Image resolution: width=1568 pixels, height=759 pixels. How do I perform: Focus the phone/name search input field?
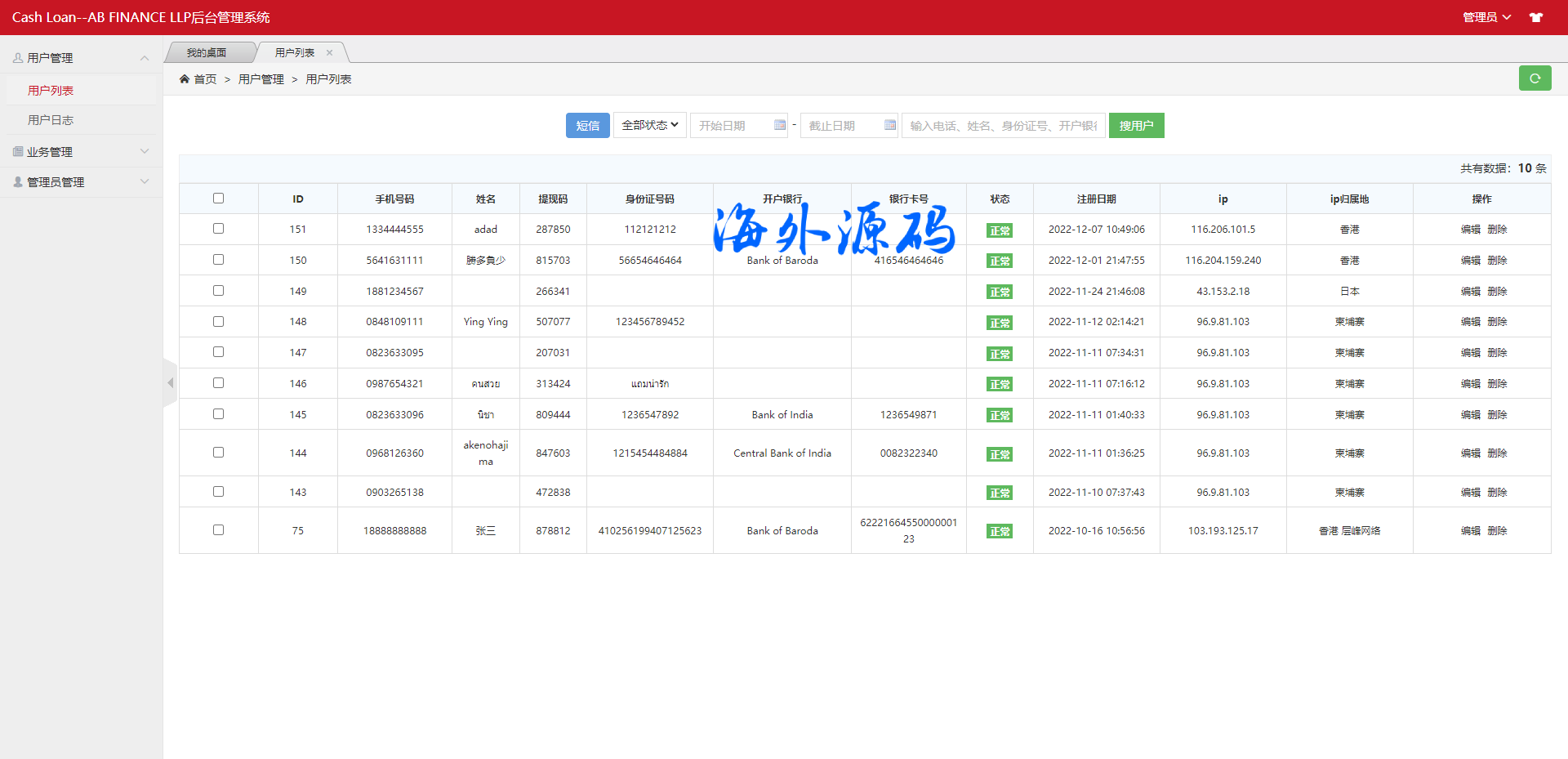pos(1003,126)
